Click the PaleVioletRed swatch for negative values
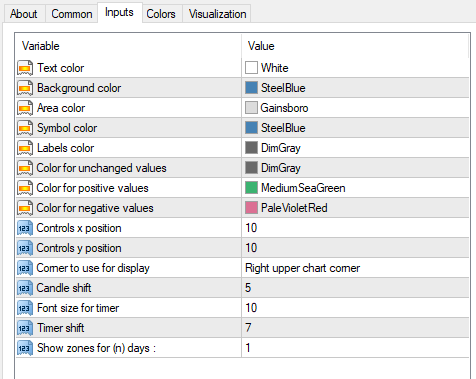The width and height of the screenshot is (476, 379). pos(251,208)
